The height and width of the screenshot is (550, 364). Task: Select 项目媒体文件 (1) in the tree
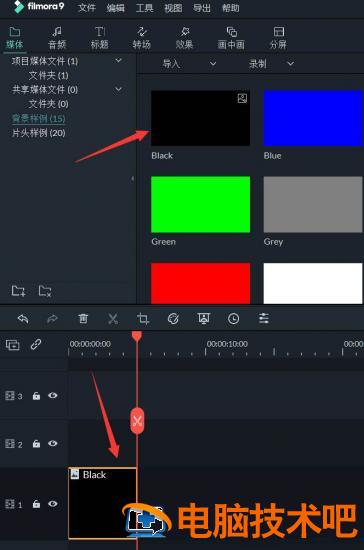[45, 61]
